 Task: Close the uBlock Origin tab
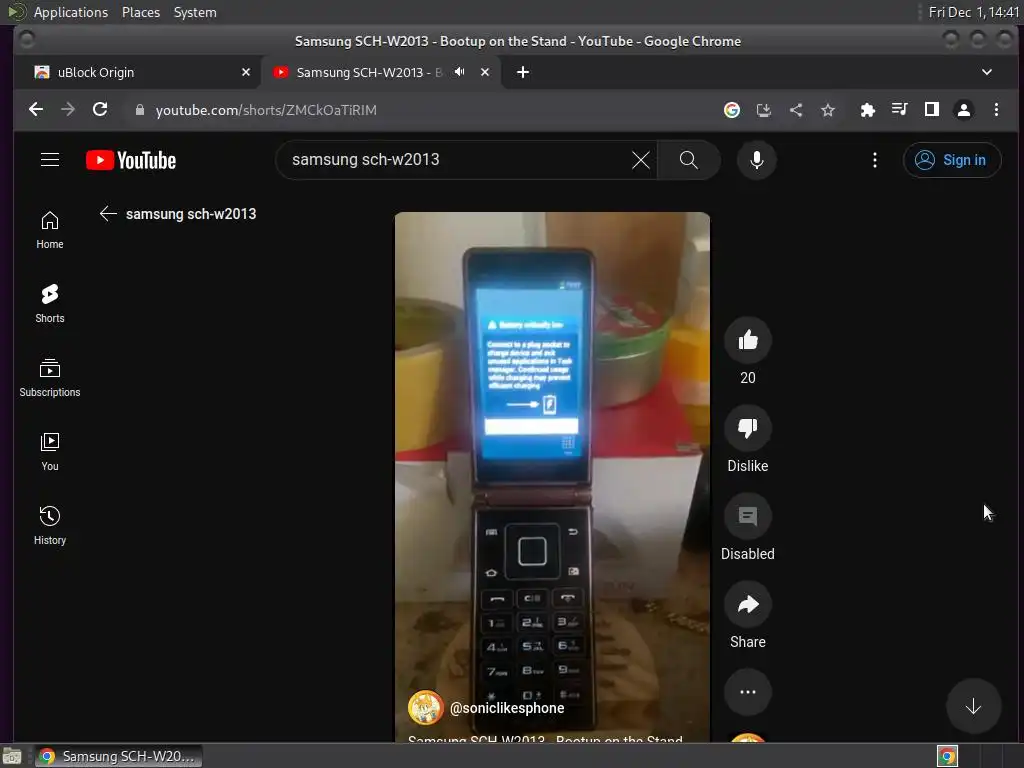(246, 72)
